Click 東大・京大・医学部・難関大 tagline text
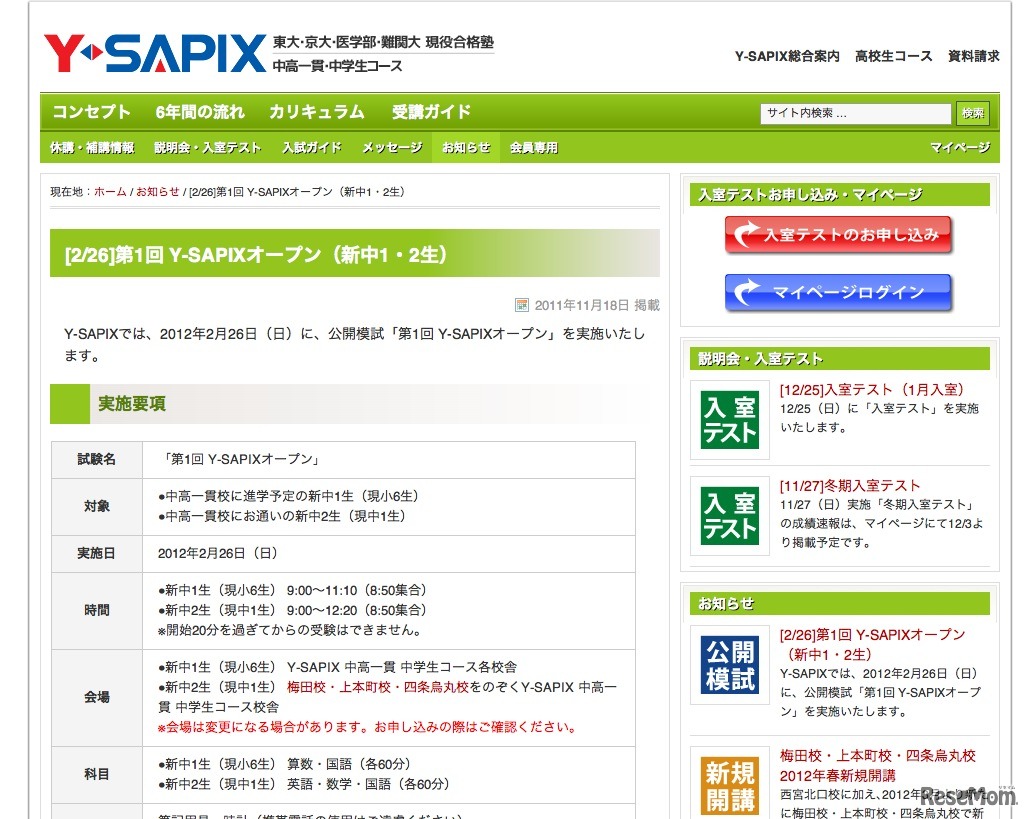 [x=383, y=42]
